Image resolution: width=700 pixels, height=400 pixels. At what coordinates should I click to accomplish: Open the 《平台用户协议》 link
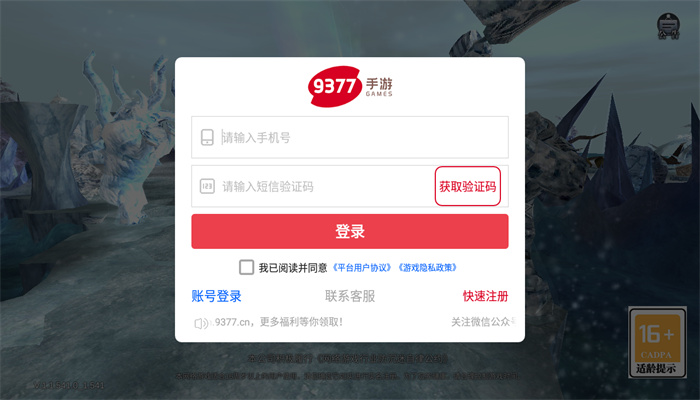tap(362, 268)
